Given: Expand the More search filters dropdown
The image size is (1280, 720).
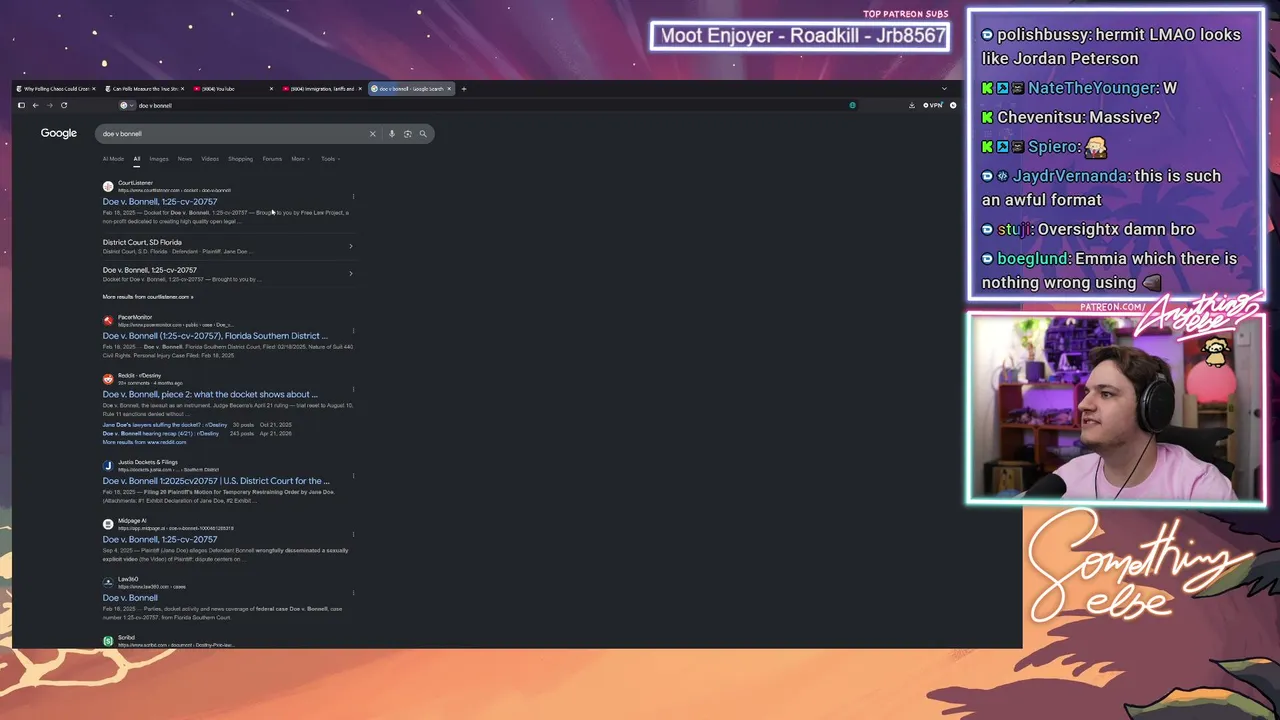Looking at the screenshot, I should [300, 159].
